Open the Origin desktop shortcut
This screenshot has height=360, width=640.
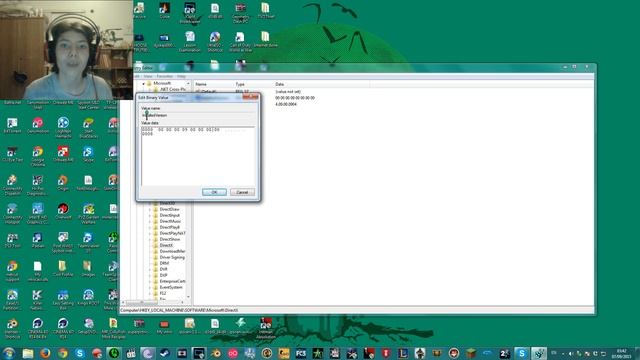(63, 183)
